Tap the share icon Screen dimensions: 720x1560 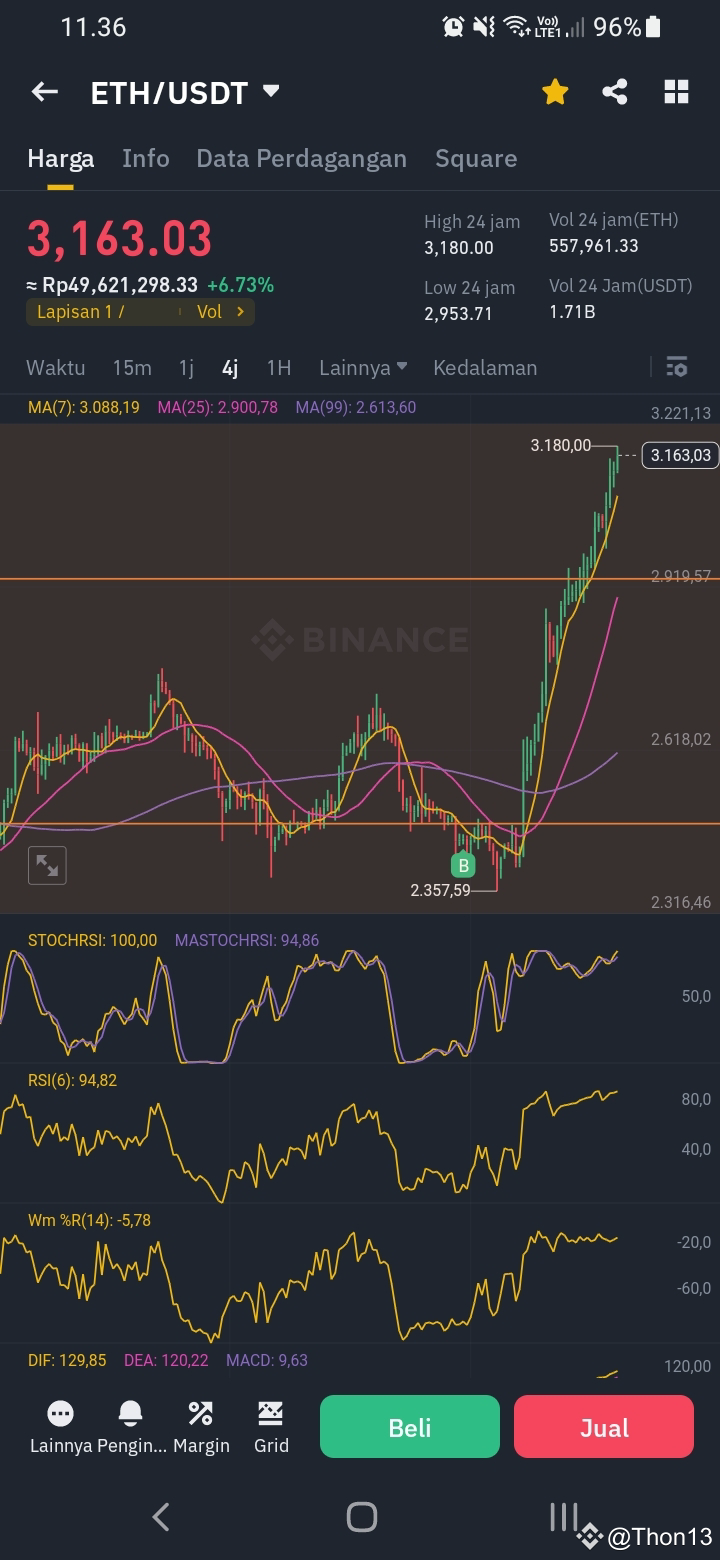(615, 93)
